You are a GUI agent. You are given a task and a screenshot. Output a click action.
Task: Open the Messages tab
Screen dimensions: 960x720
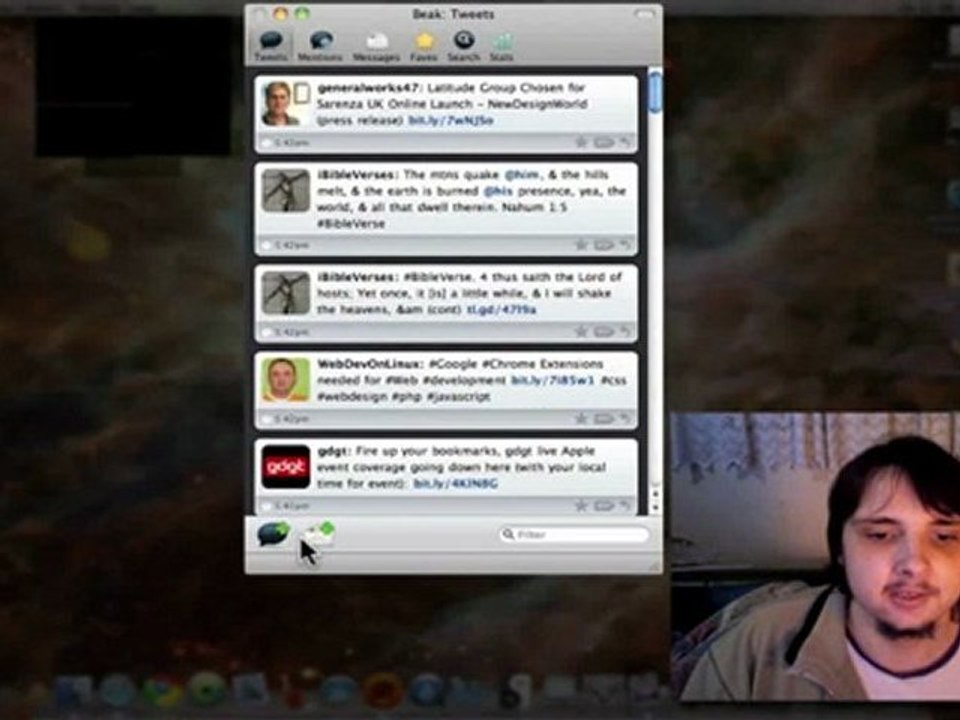(376, 47)
